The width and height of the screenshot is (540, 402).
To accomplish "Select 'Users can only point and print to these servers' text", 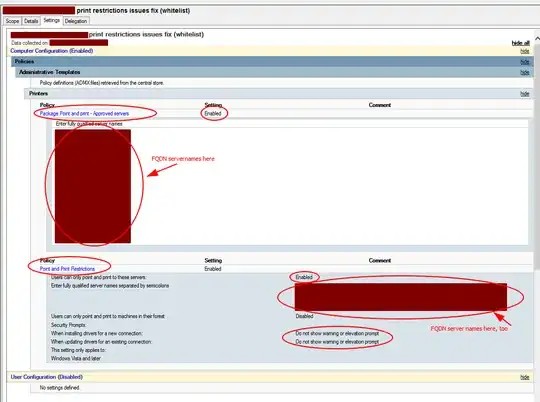I will click(98, 277).
